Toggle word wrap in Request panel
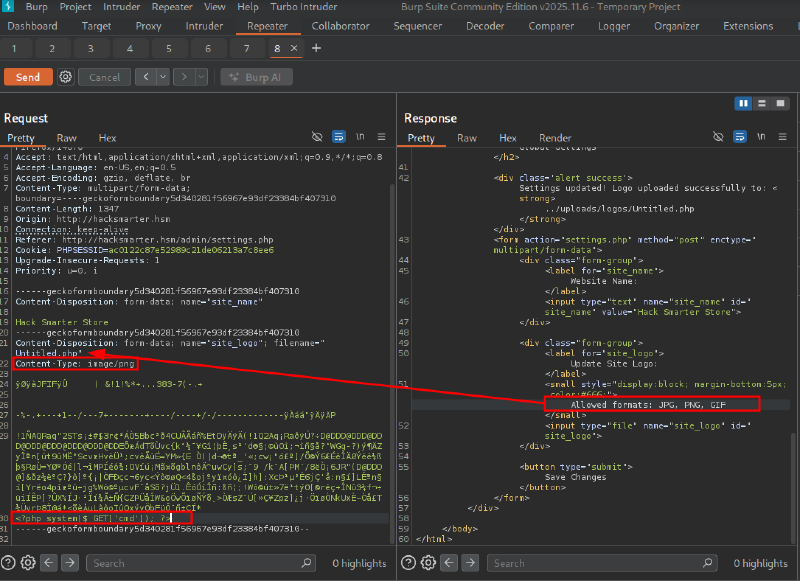The width and height of the screenshot is (800, 581). 339,137
